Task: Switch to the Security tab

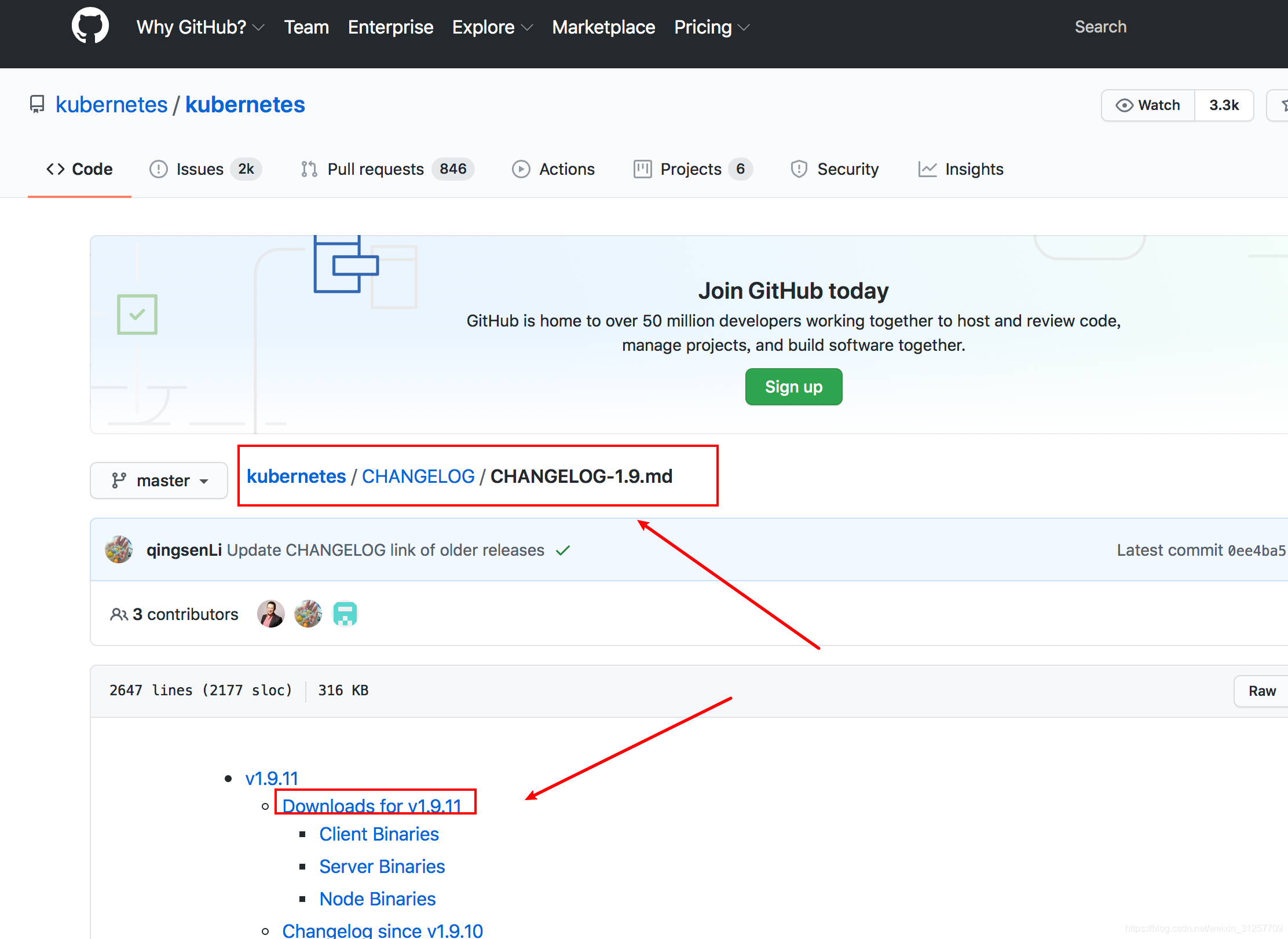Action: (x=835, y=169)
